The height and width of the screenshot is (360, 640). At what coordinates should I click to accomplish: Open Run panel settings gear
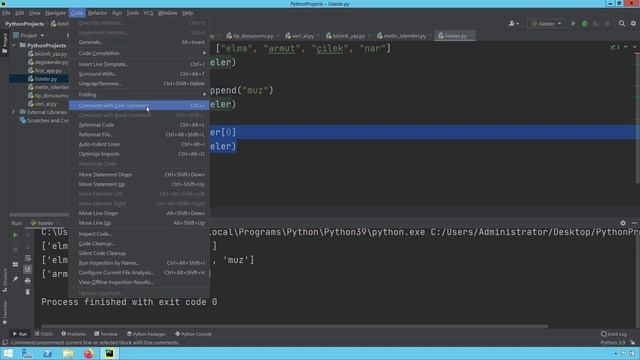coord(623,223)
